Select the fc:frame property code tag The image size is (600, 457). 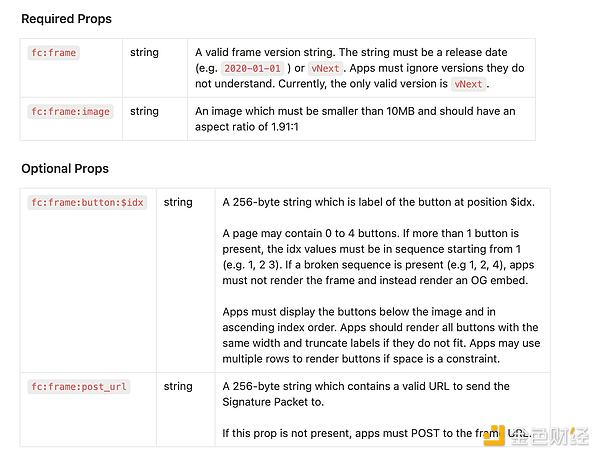(x=54, y=52)
